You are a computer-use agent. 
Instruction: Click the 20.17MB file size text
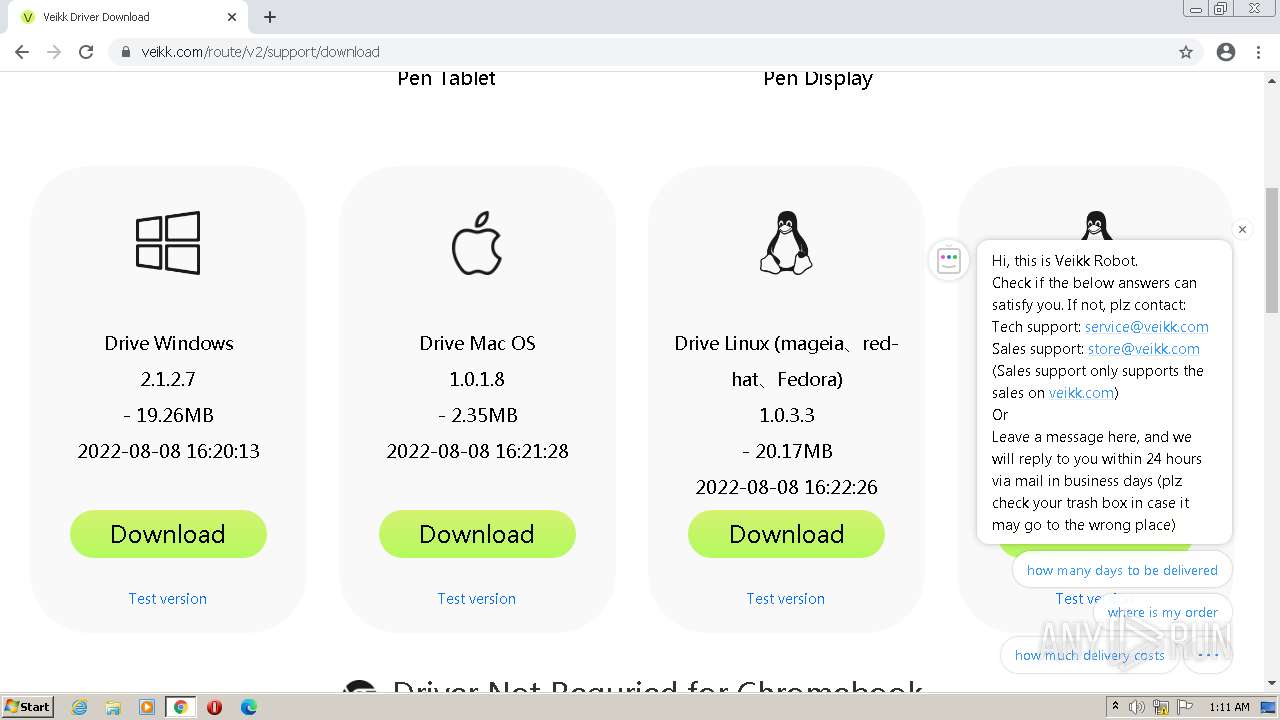point(787,451)
